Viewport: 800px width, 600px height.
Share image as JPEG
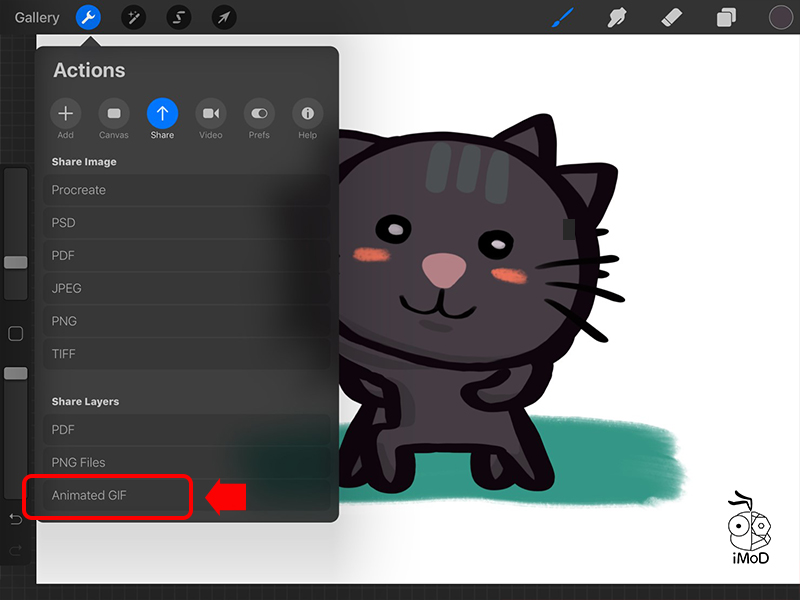tap(186, 288)
